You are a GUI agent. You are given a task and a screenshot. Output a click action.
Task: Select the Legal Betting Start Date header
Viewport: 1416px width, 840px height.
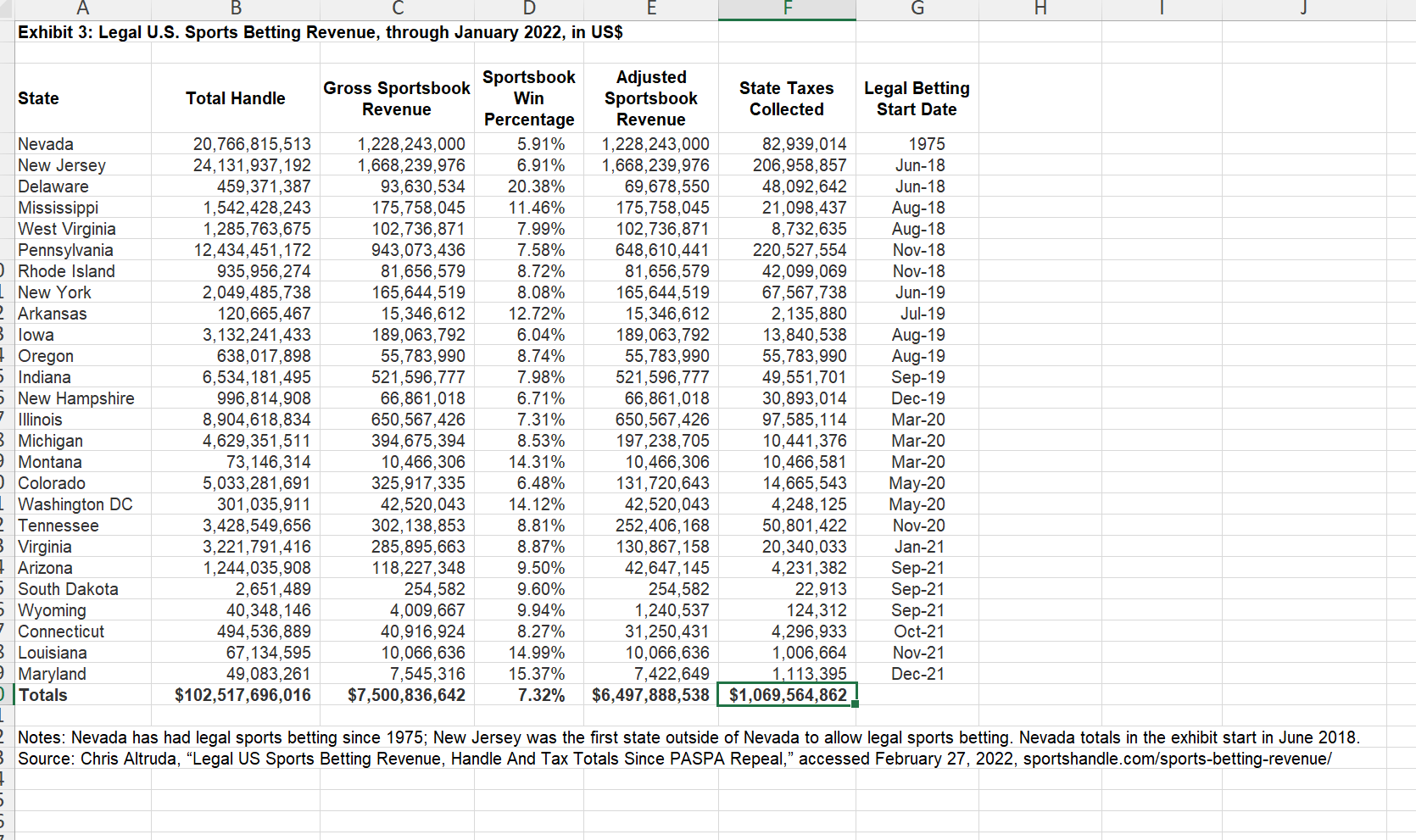pos(917,98)
